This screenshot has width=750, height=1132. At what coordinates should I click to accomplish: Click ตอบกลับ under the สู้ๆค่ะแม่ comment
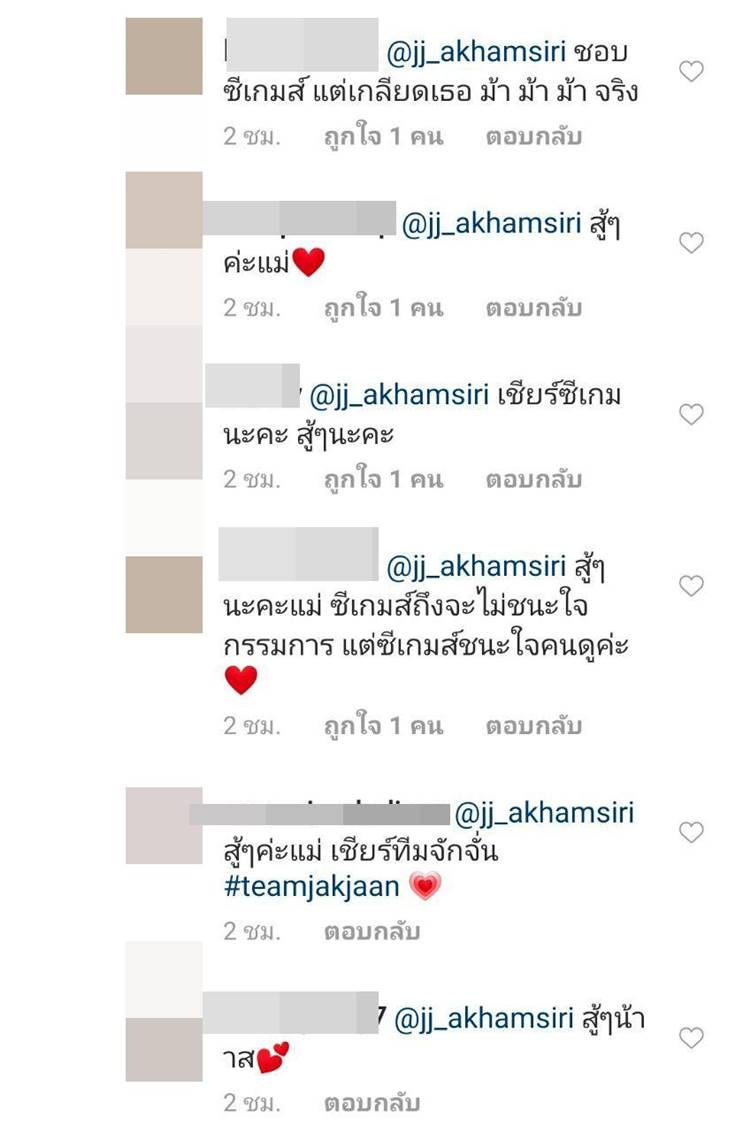point(533,308)
